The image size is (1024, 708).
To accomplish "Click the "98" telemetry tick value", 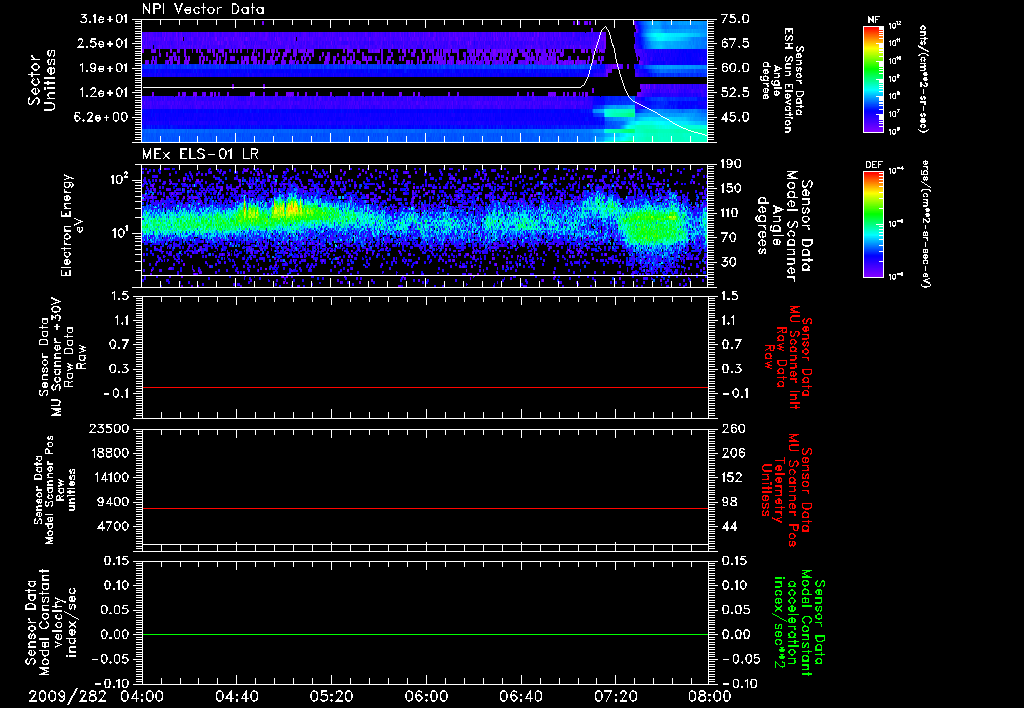I will (x=728, y=502).
